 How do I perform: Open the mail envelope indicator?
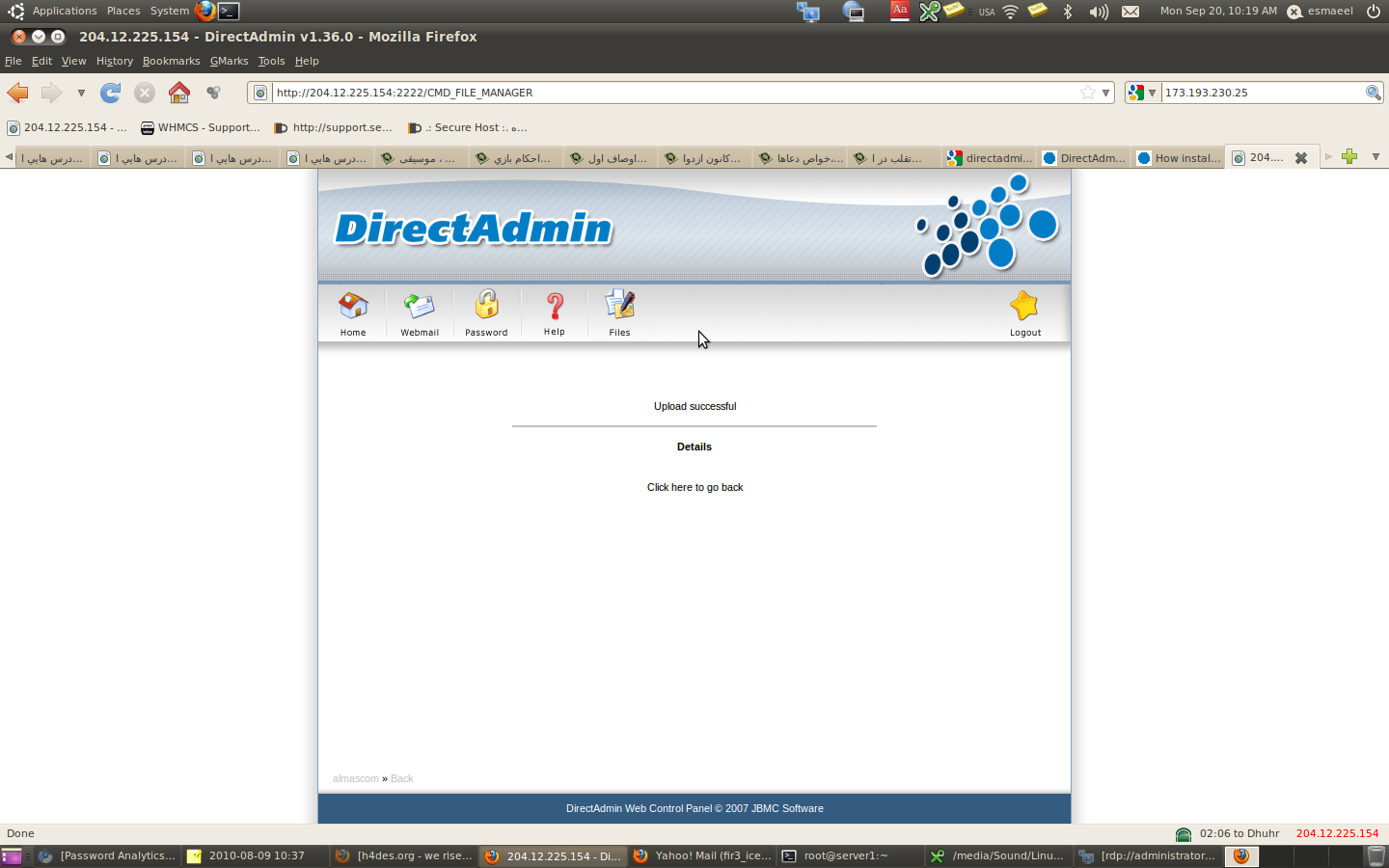click(x=1130, y=12)
